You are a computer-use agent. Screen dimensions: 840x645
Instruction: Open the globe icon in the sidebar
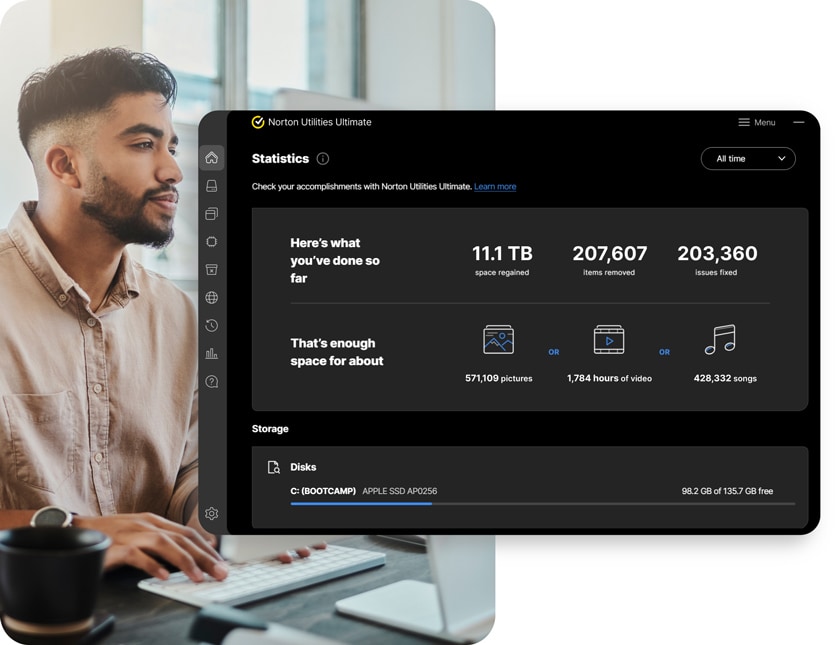(211, 298)
